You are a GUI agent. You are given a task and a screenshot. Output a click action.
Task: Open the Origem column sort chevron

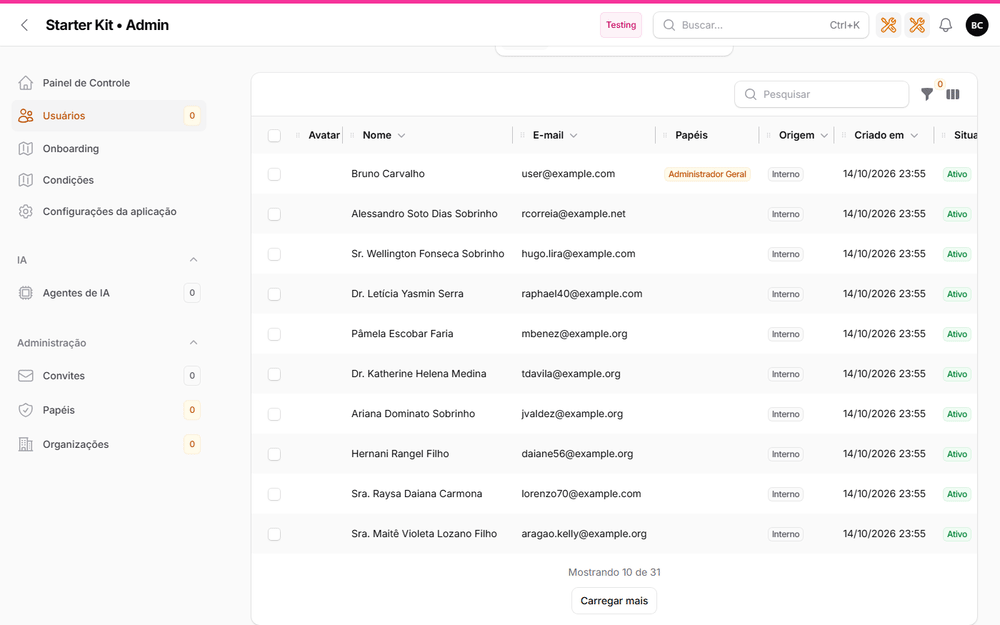coord(824,135)
